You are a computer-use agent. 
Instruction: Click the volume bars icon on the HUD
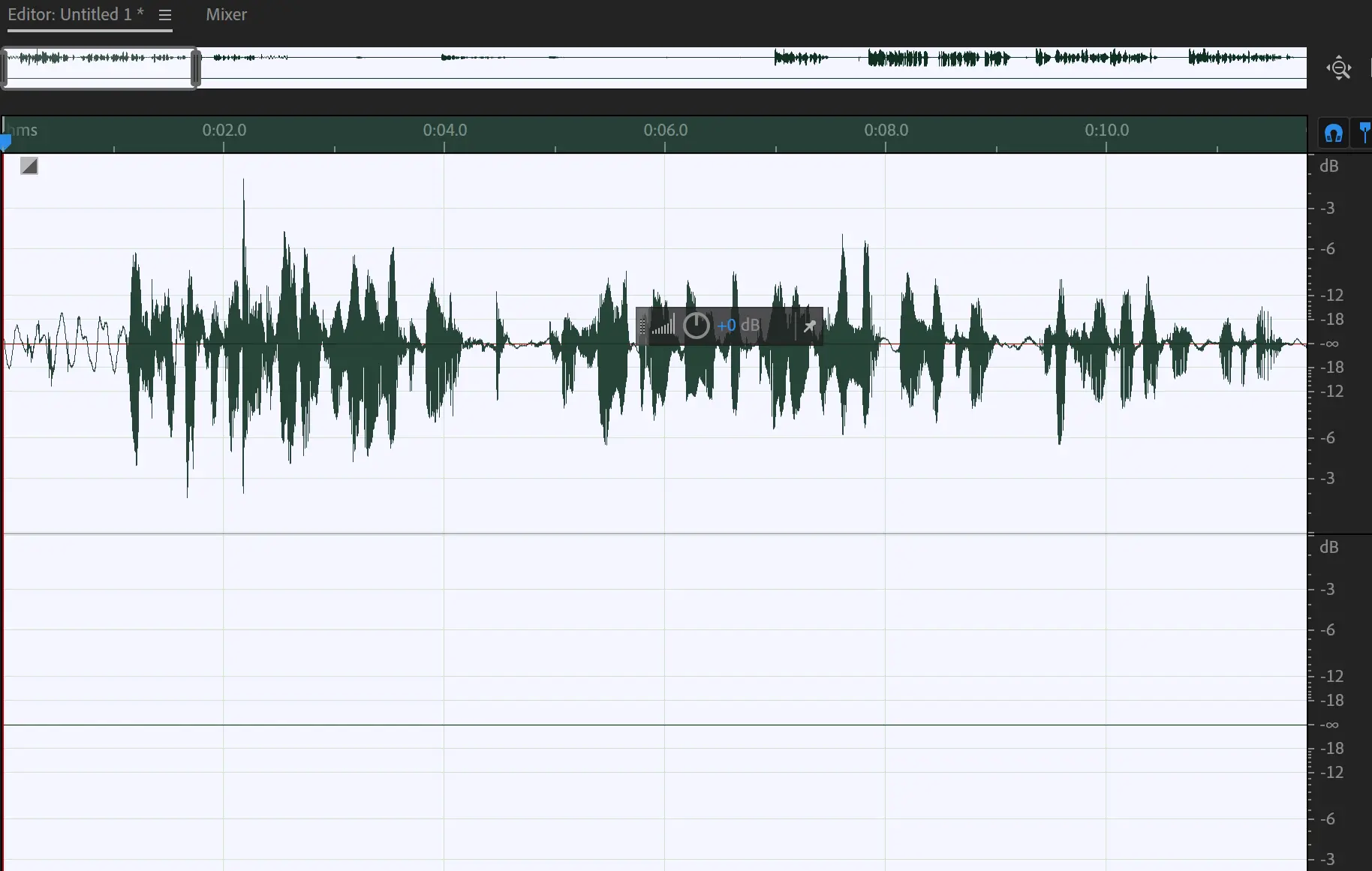pos(663,326)
